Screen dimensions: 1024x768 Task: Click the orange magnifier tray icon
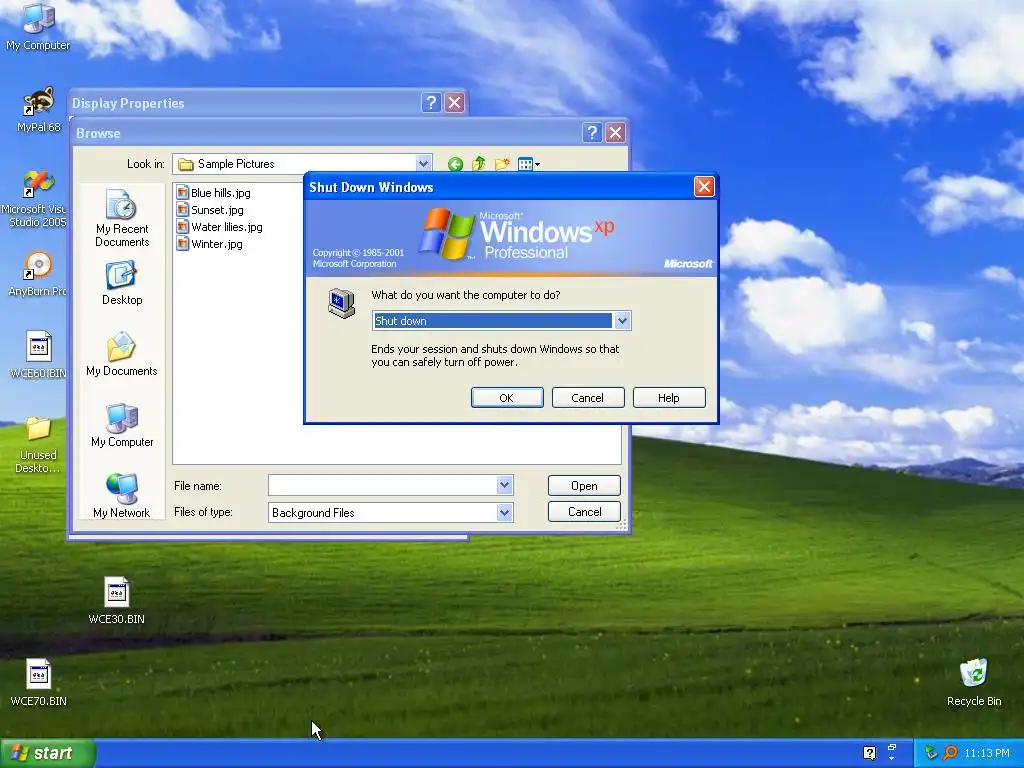pyautogui.click(x=950, y=753)
